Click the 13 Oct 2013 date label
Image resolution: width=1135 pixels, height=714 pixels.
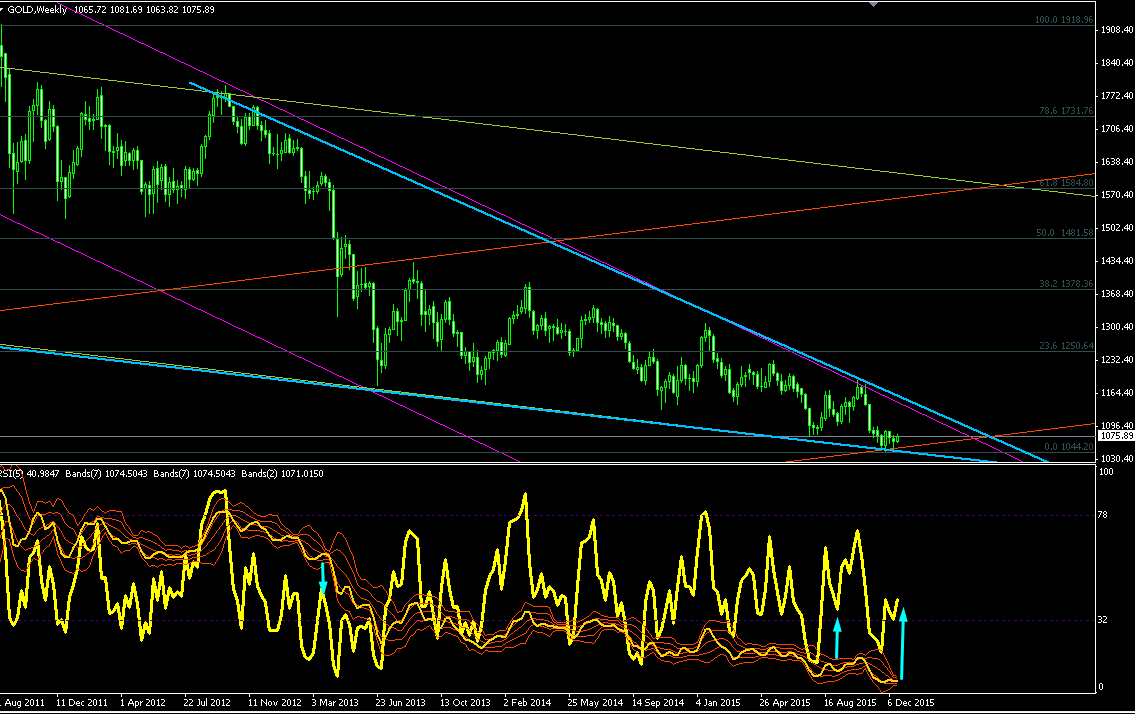pos(465,702)
